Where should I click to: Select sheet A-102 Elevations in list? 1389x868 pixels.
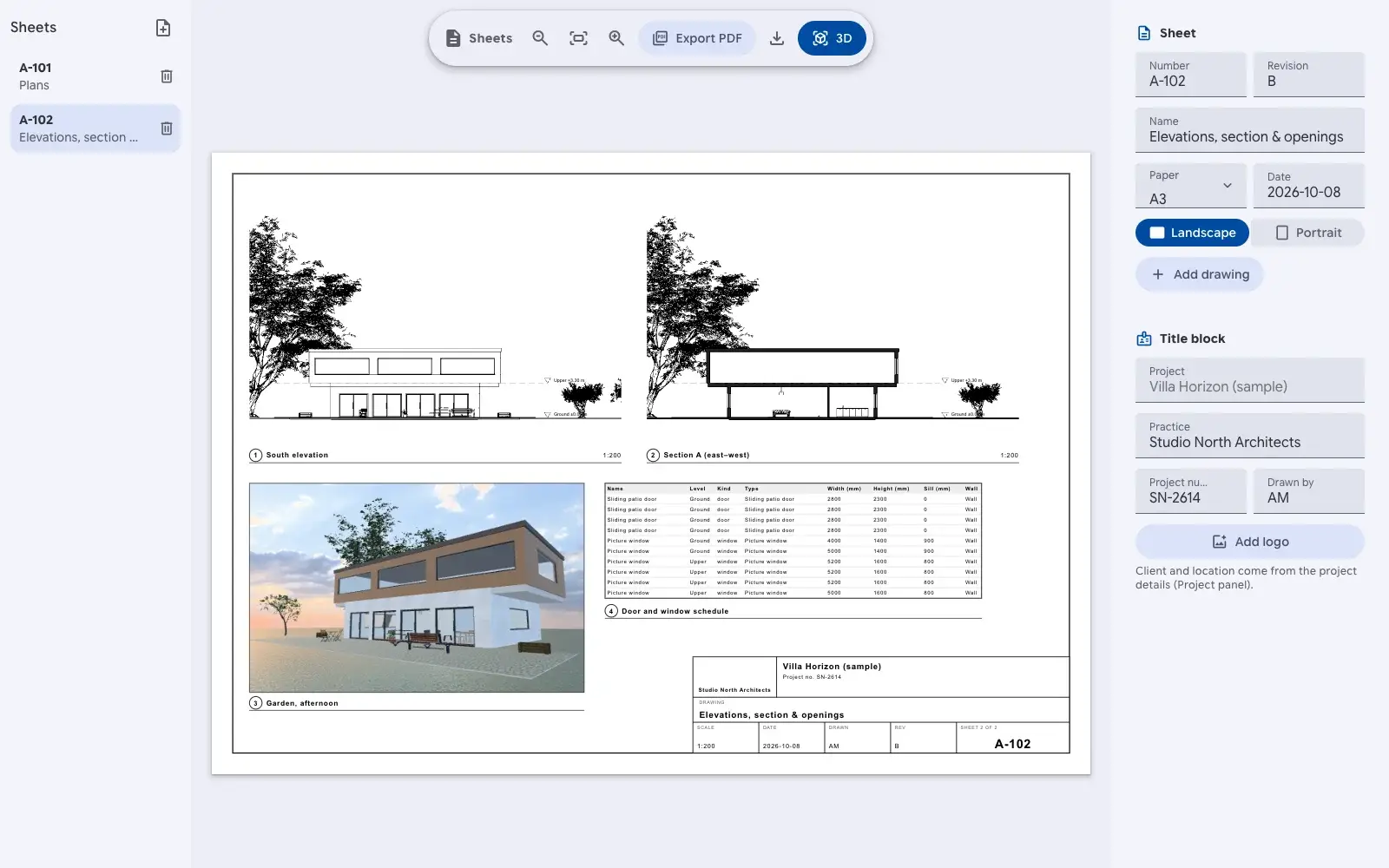[x=95, y=128]
